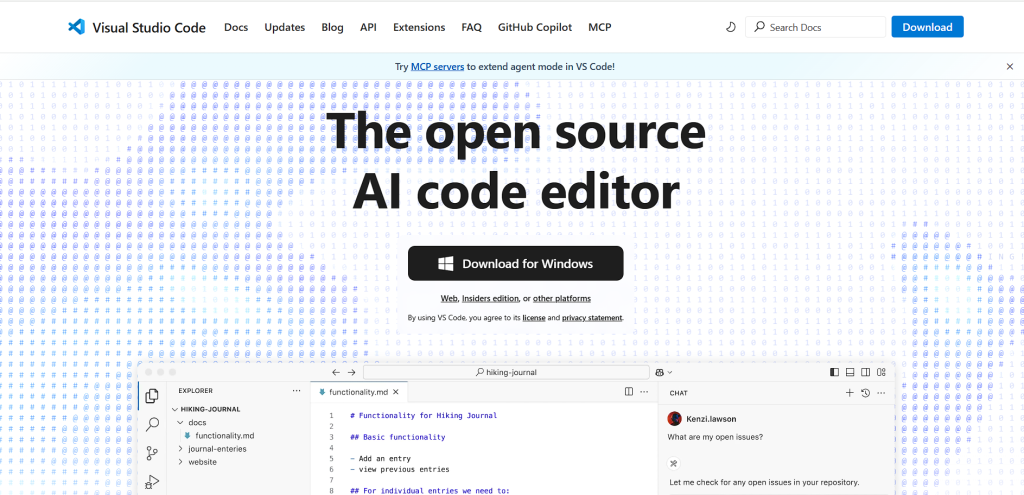Click the EXPLORER panel heading
1024x495 pixels.
pyautogui.click(x=195, y=391)
